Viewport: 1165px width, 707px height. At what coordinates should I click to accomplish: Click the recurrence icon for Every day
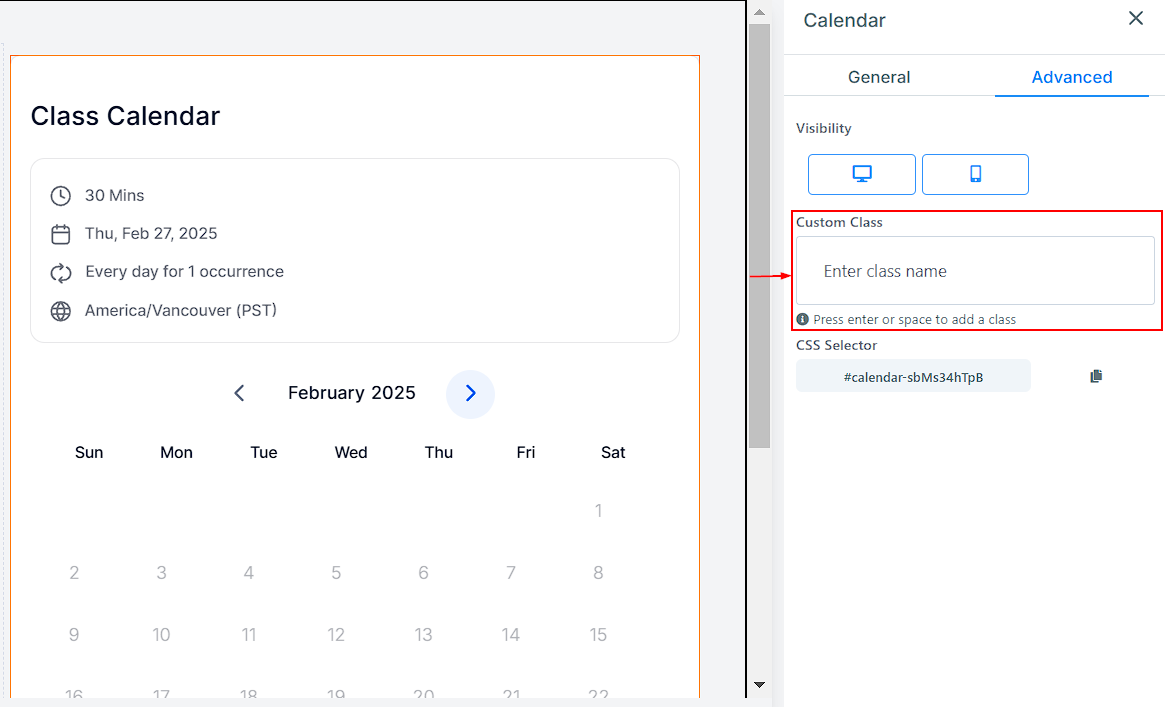[61, 272]
